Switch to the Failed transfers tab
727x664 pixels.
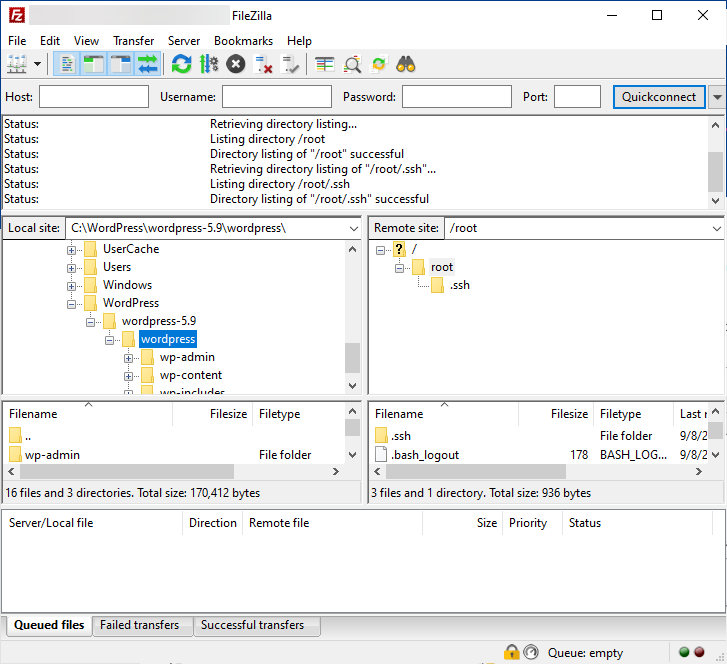tap(139, 625)
